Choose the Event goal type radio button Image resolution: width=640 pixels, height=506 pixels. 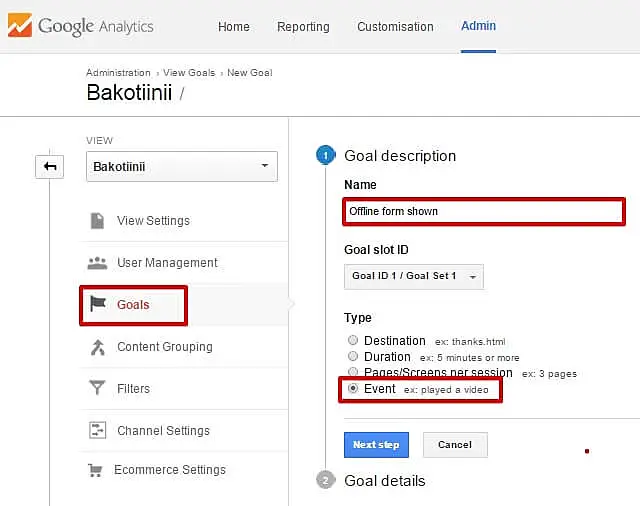(x=353, y=389)
